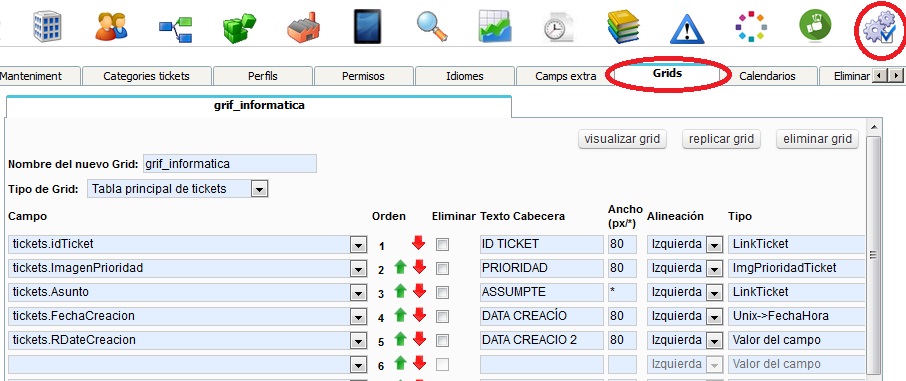Open Campo dropdown showing tickets.idTicket

[x=358, y=245]
